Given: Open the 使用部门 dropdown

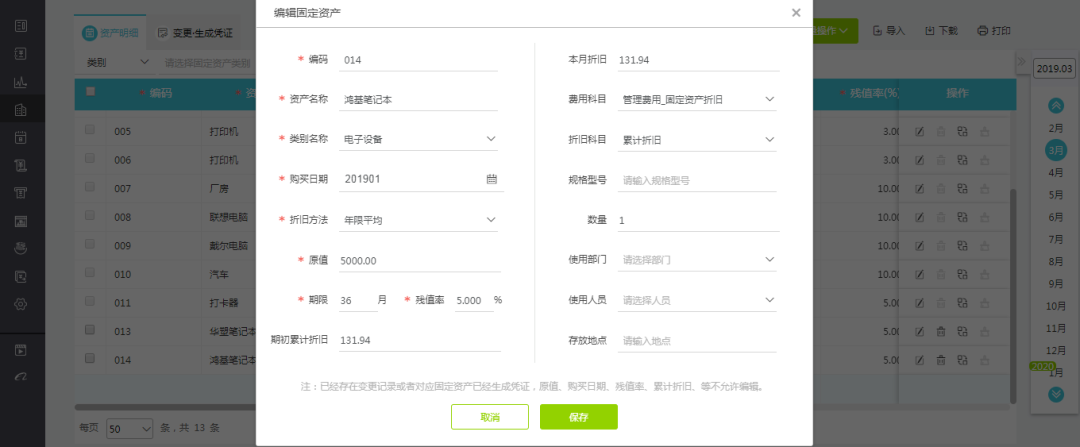Looking at the screenshot, I should 698,260.
